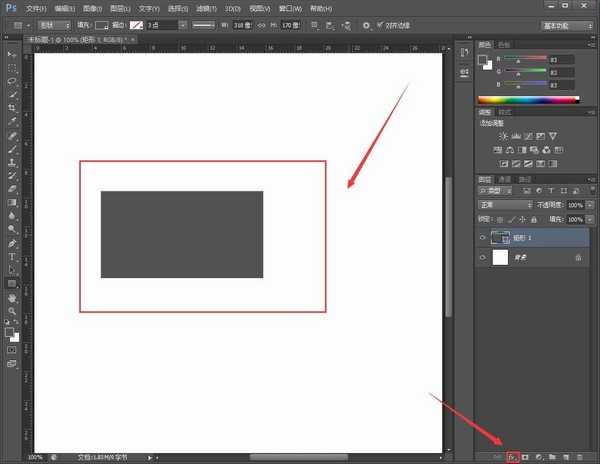Select the Move tool in the toolbox
600x464 pixels.
[12, 54]
